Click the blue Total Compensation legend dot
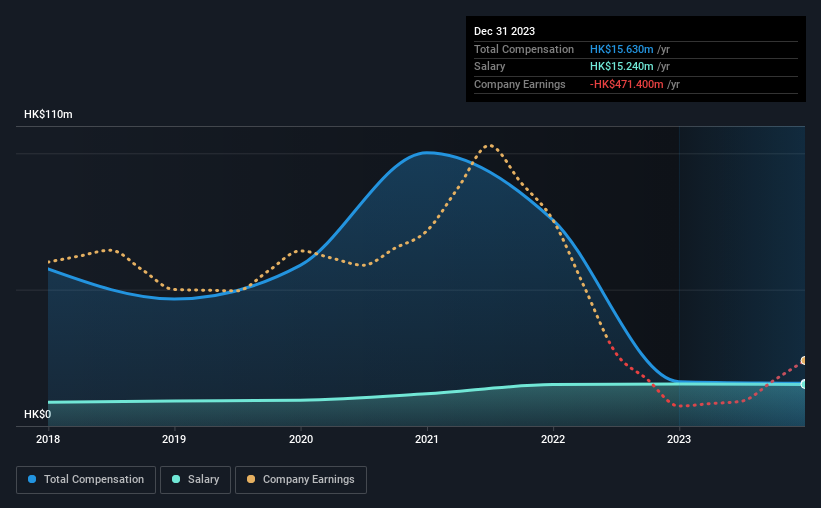 pyautogui.click(x=32, y=479)
